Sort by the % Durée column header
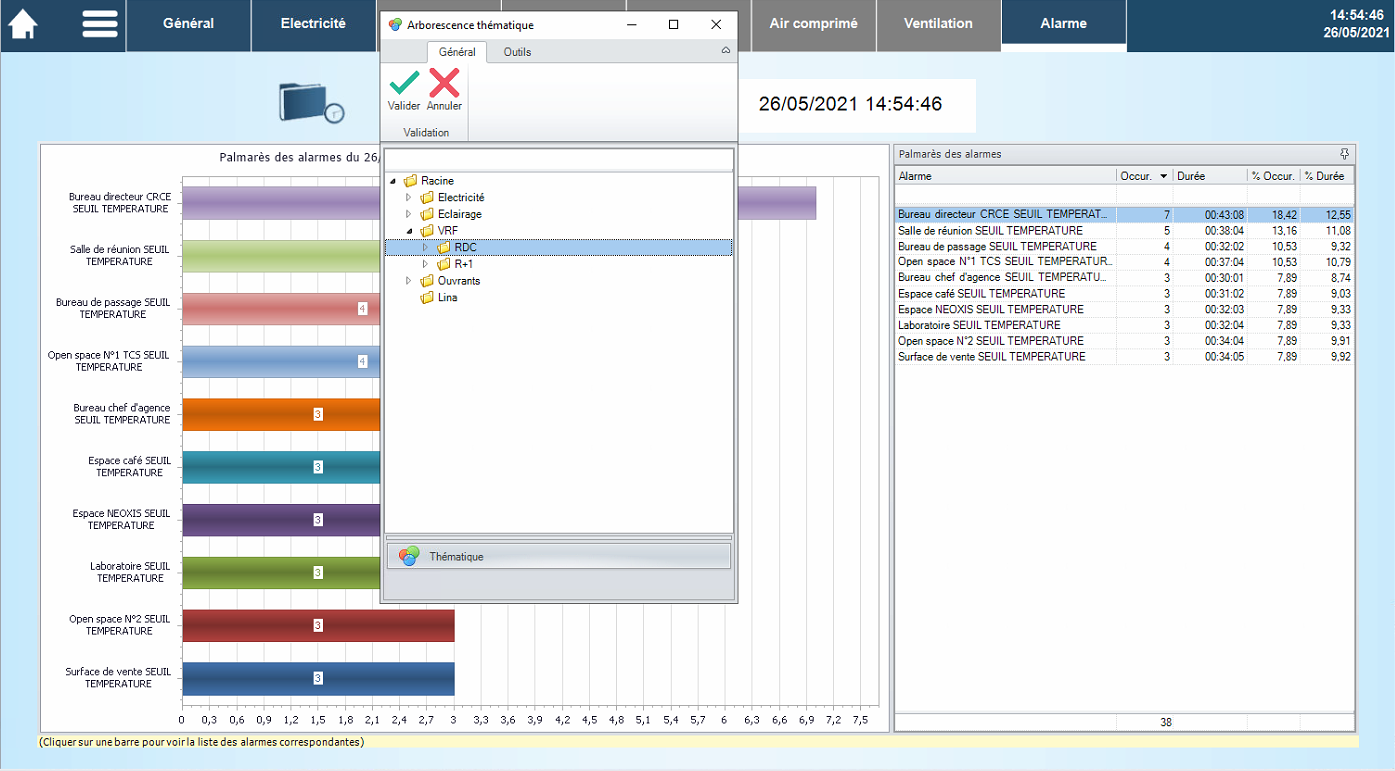This screenshot has width=1395, height=771. 1326,176
